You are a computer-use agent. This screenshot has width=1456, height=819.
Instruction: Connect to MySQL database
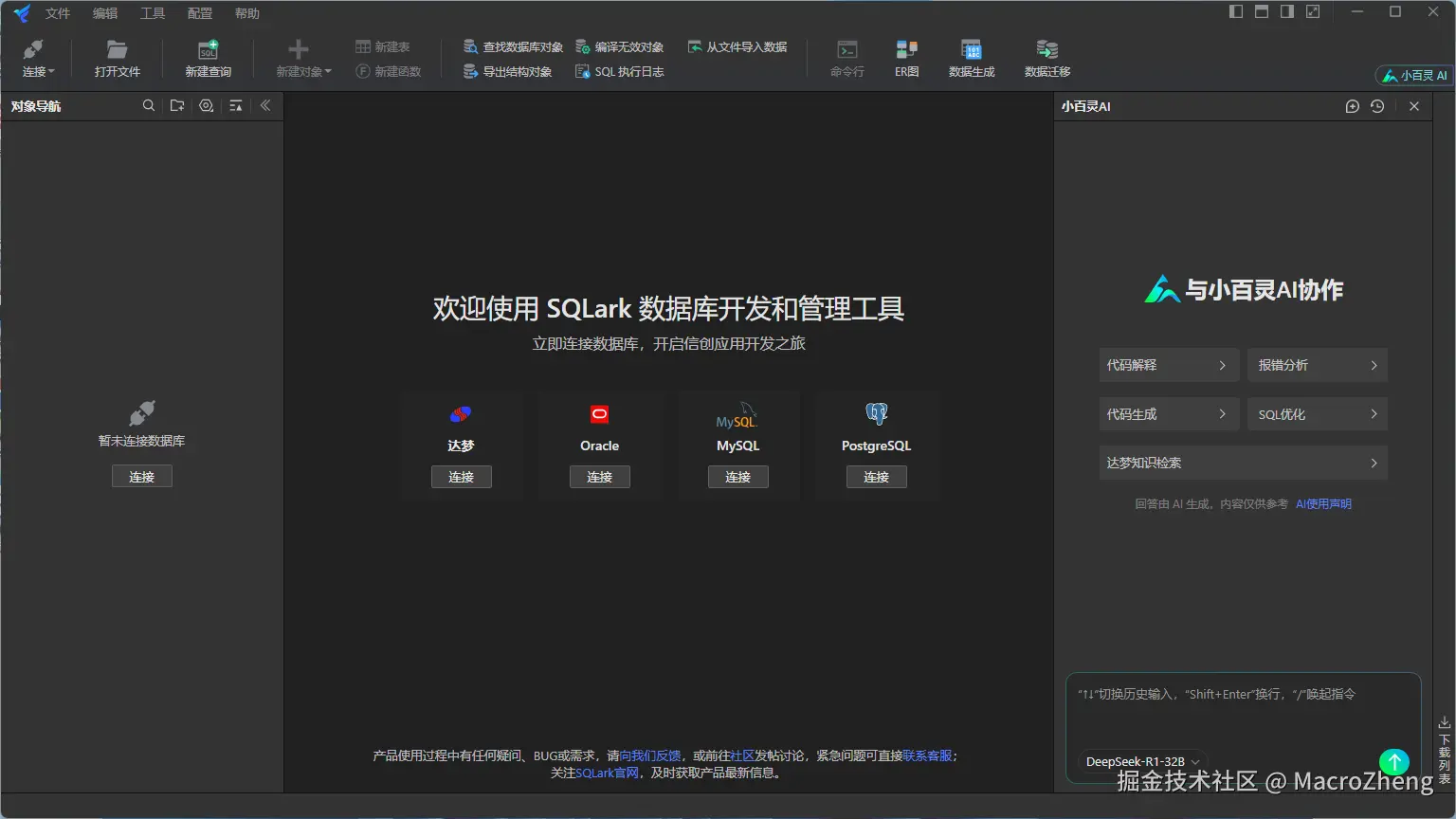pos(738,477)
